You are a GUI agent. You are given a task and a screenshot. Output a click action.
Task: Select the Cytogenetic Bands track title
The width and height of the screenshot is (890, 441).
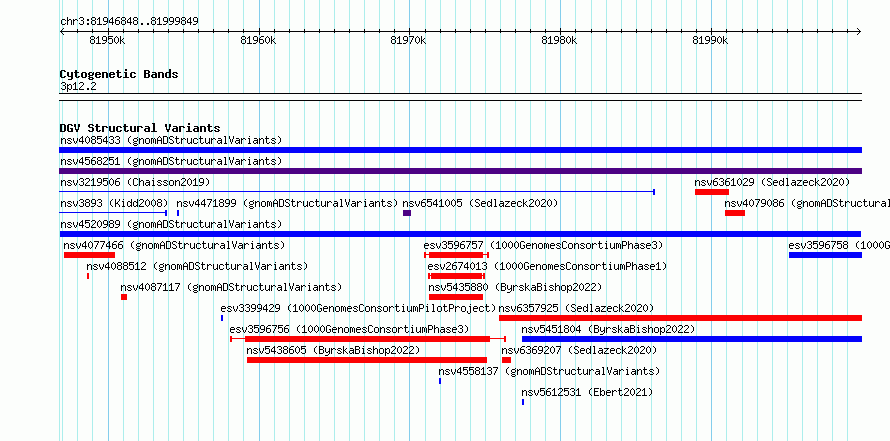[x=119, y=74]
